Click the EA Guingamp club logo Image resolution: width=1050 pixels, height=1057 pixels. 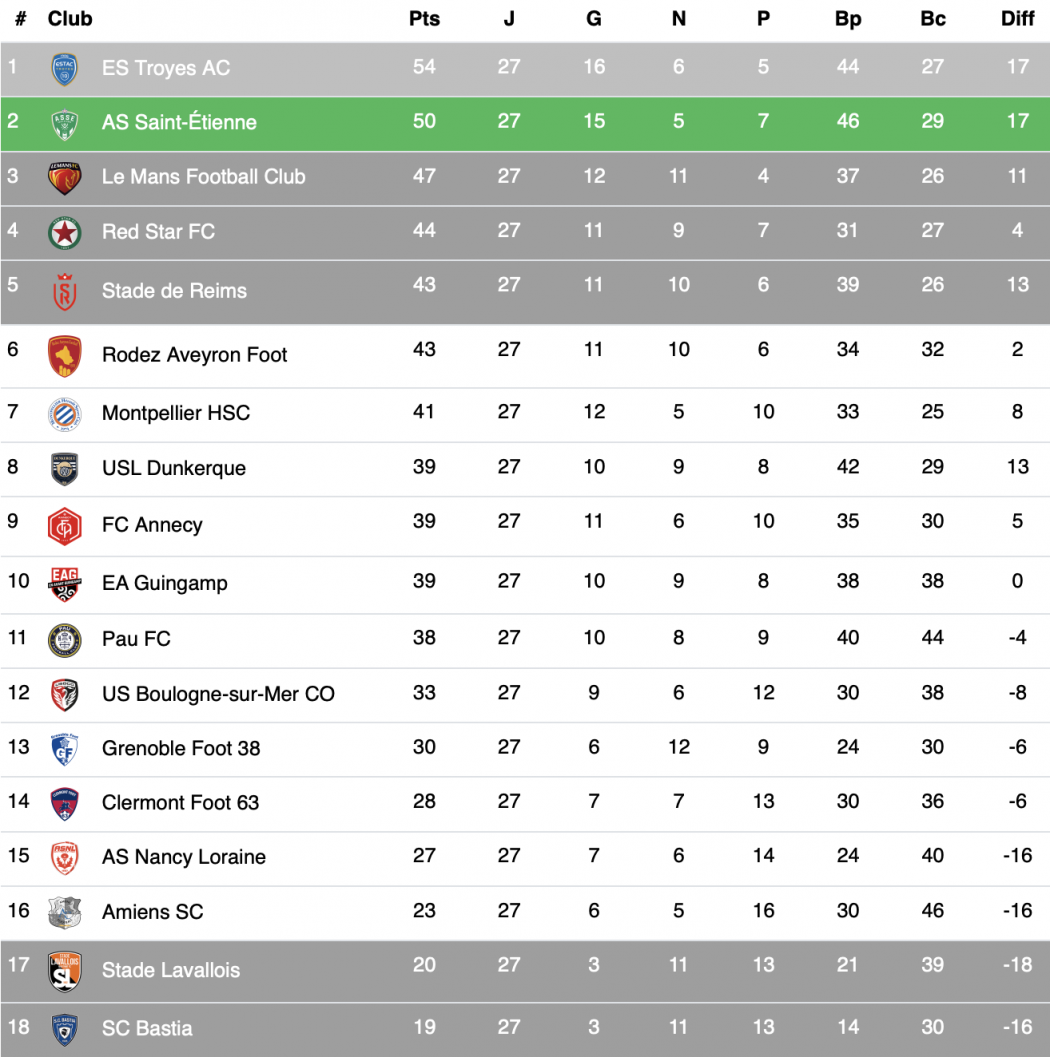click(65, 584)
